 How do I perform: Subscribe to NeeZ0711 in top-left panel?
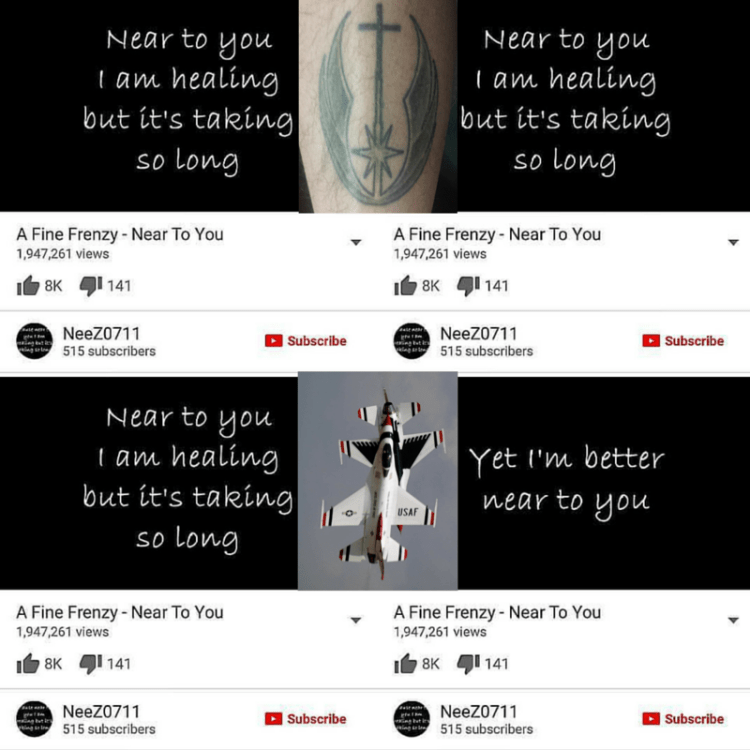coord(306,341)
